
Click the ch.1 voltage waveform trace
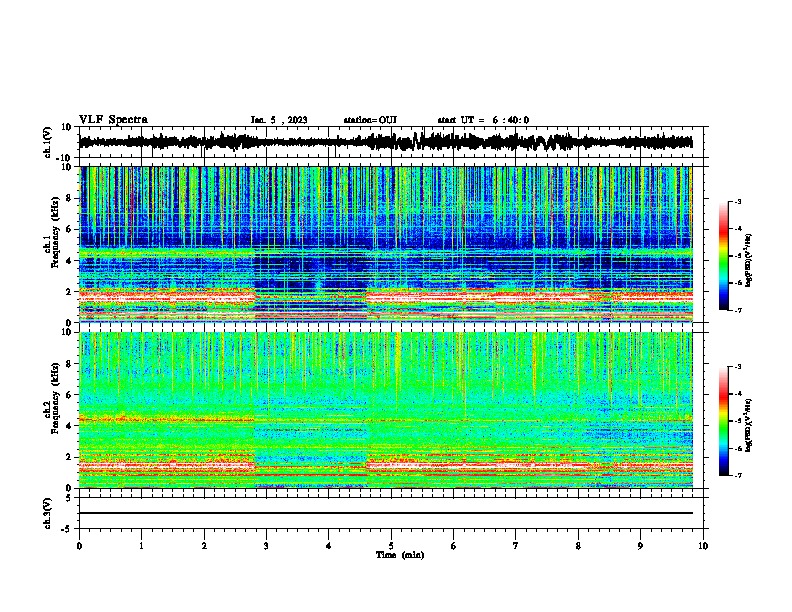[x=385, y=142]
